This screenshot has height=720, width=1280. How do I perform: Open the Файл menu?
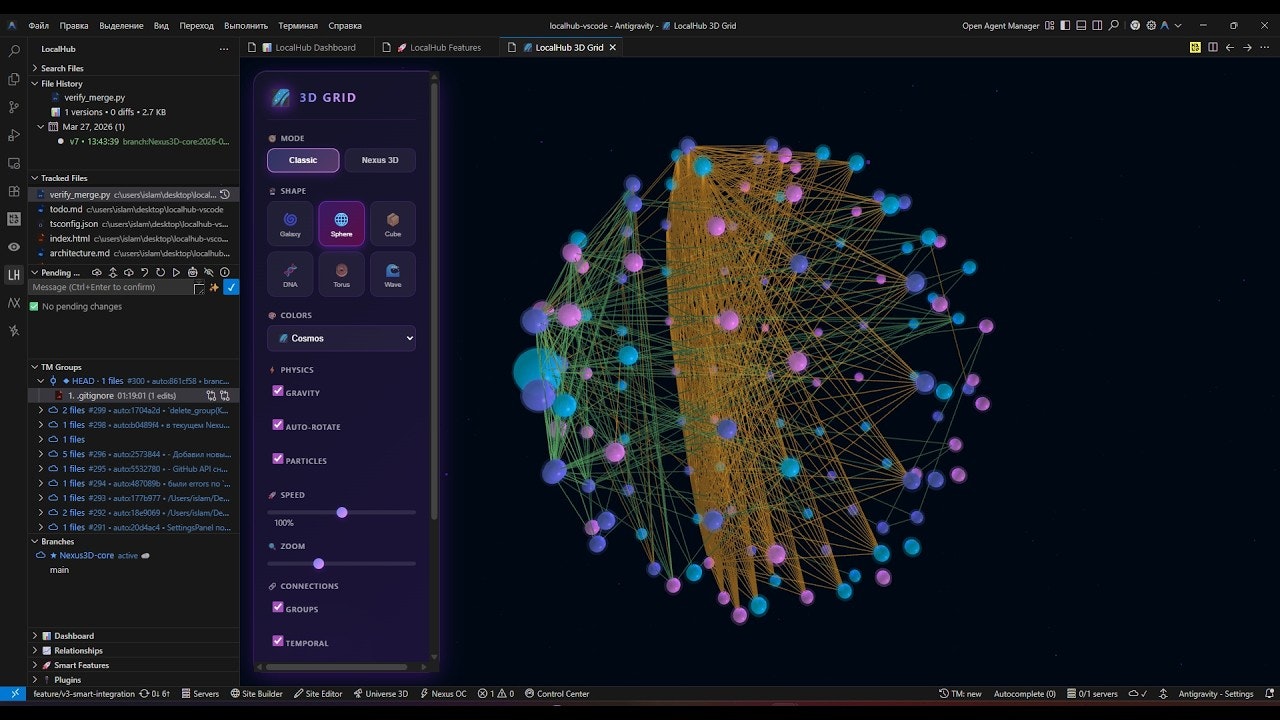[x=39, y=25]
